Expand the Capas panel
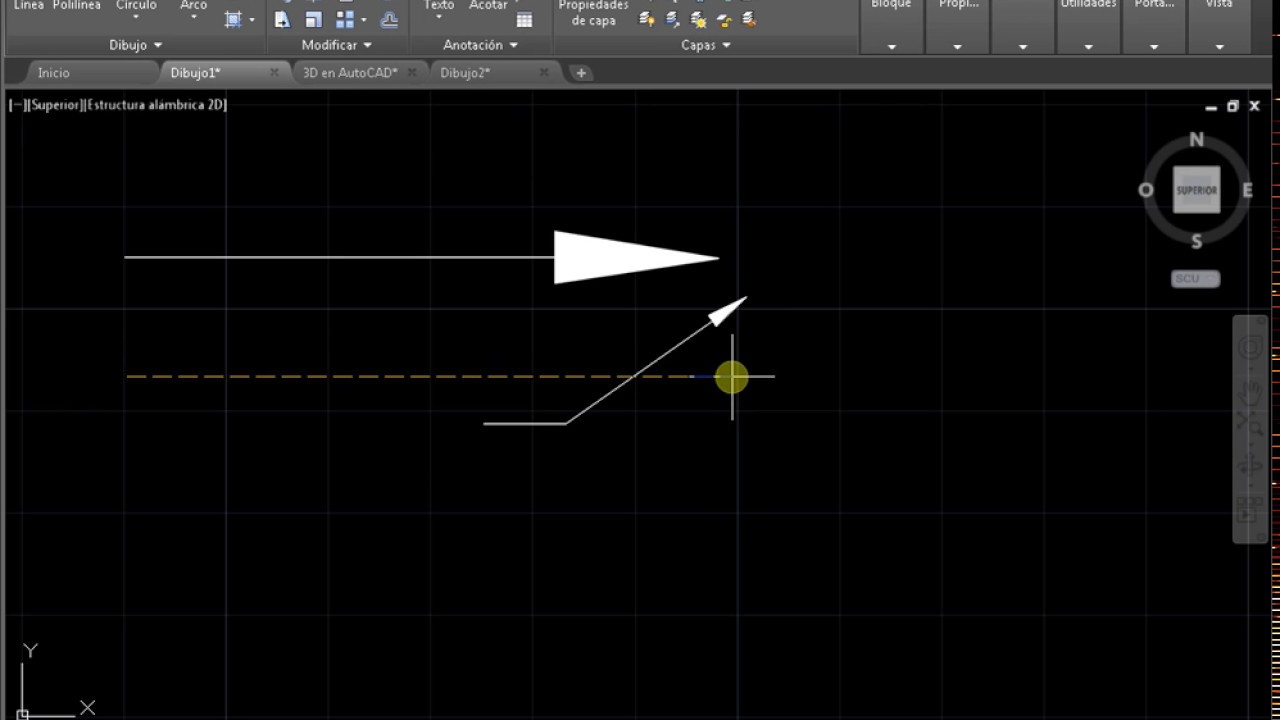 [x=706, y=45]
